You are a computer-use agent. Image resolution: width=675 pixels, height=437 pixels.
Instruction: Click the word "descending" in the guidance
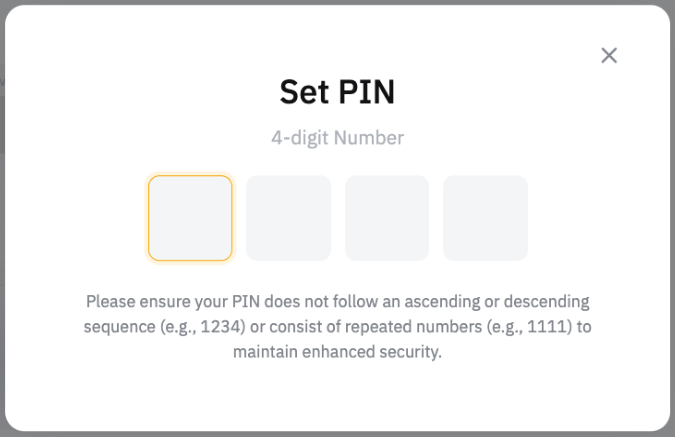[546, 301]
